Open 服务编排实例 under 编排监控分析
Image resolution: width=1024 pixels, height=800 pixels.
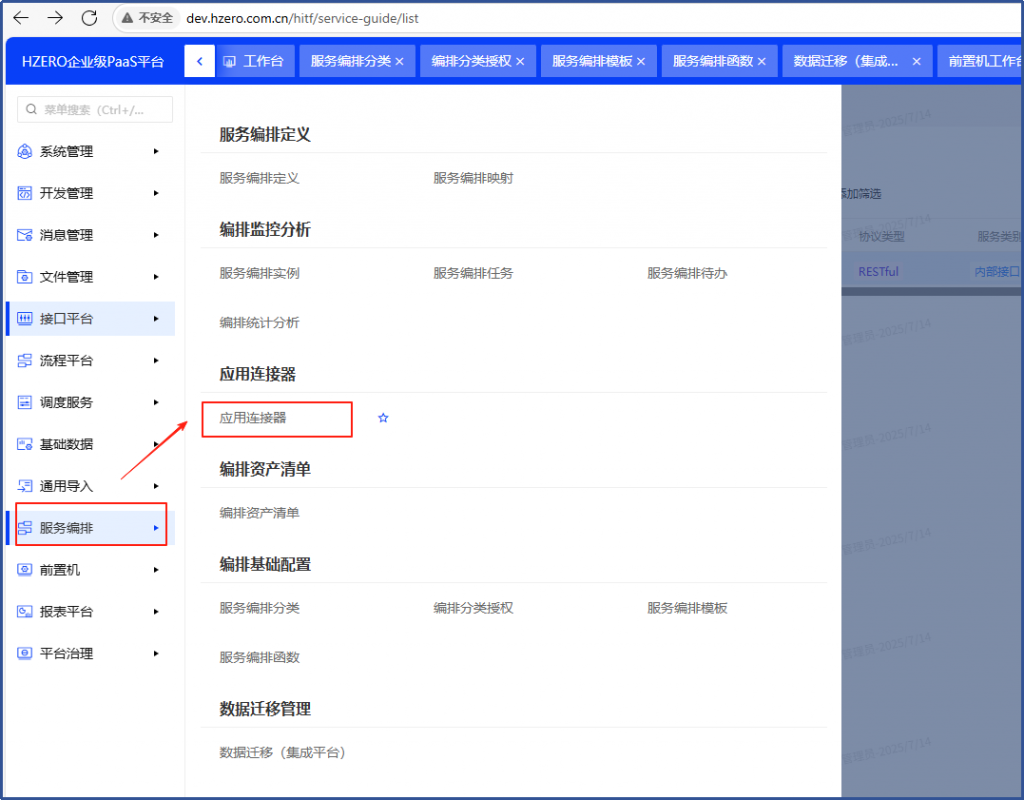259,273
